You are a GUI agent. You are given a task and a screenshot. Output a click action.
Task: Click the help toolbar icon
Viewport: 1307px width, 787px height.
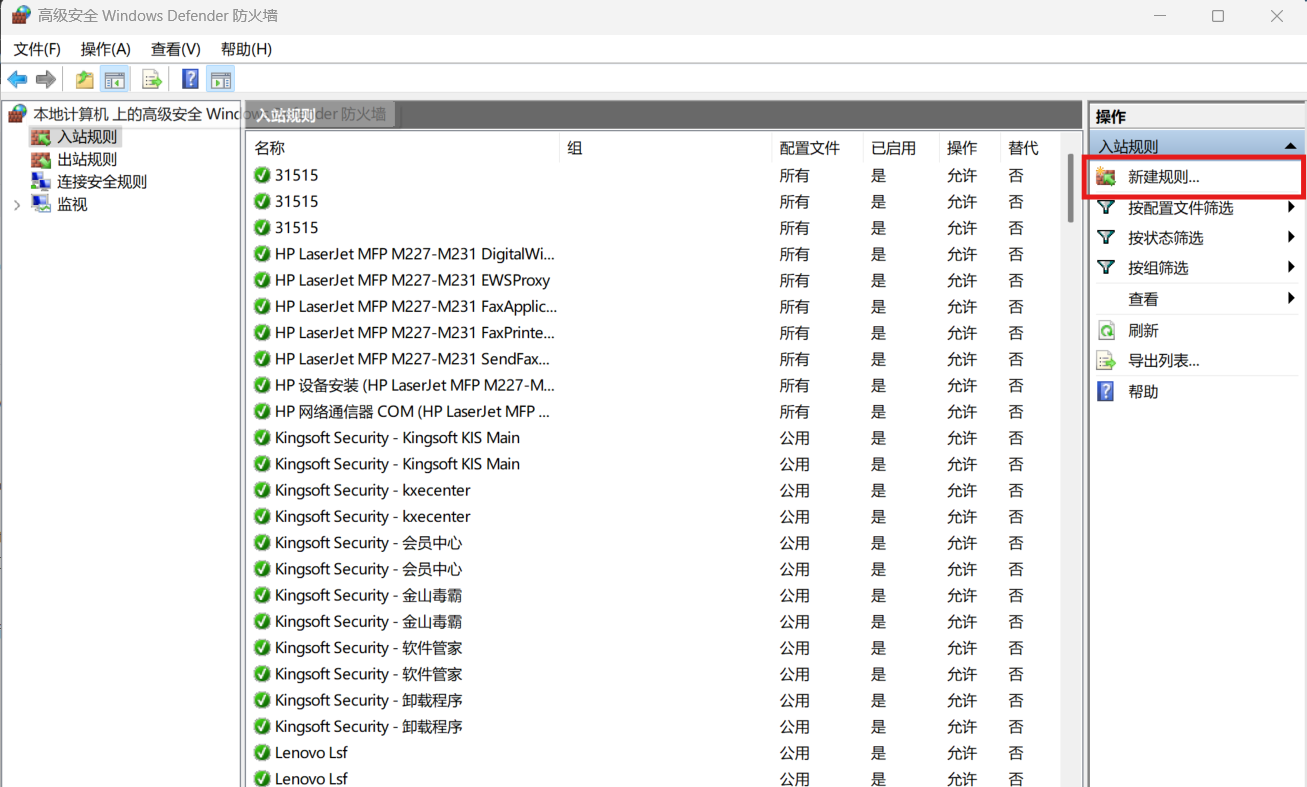pyautogui.click(x=189, y=79)
